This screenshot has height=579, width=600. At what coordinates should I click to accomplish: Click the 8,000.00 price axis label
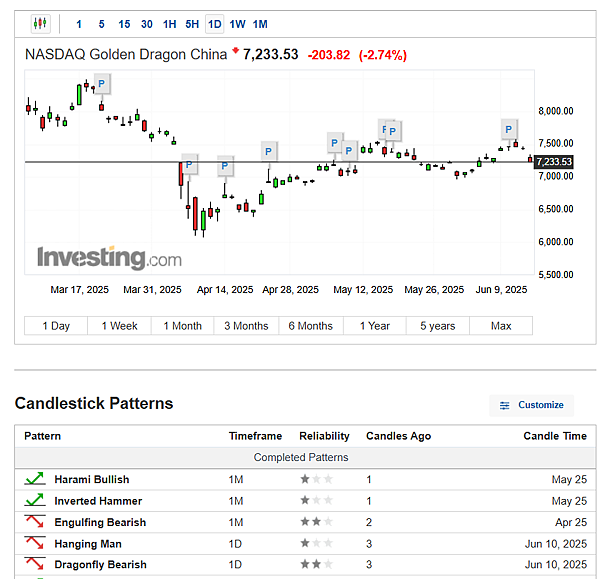(556, 111)
